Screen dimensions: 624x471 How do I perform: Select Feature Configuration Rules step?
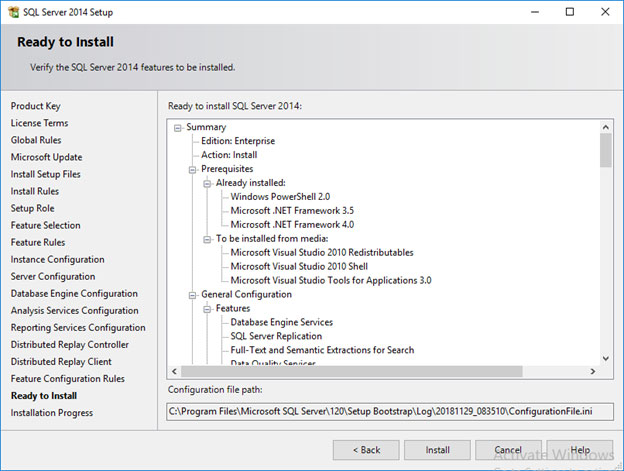[x=68, y=379]
